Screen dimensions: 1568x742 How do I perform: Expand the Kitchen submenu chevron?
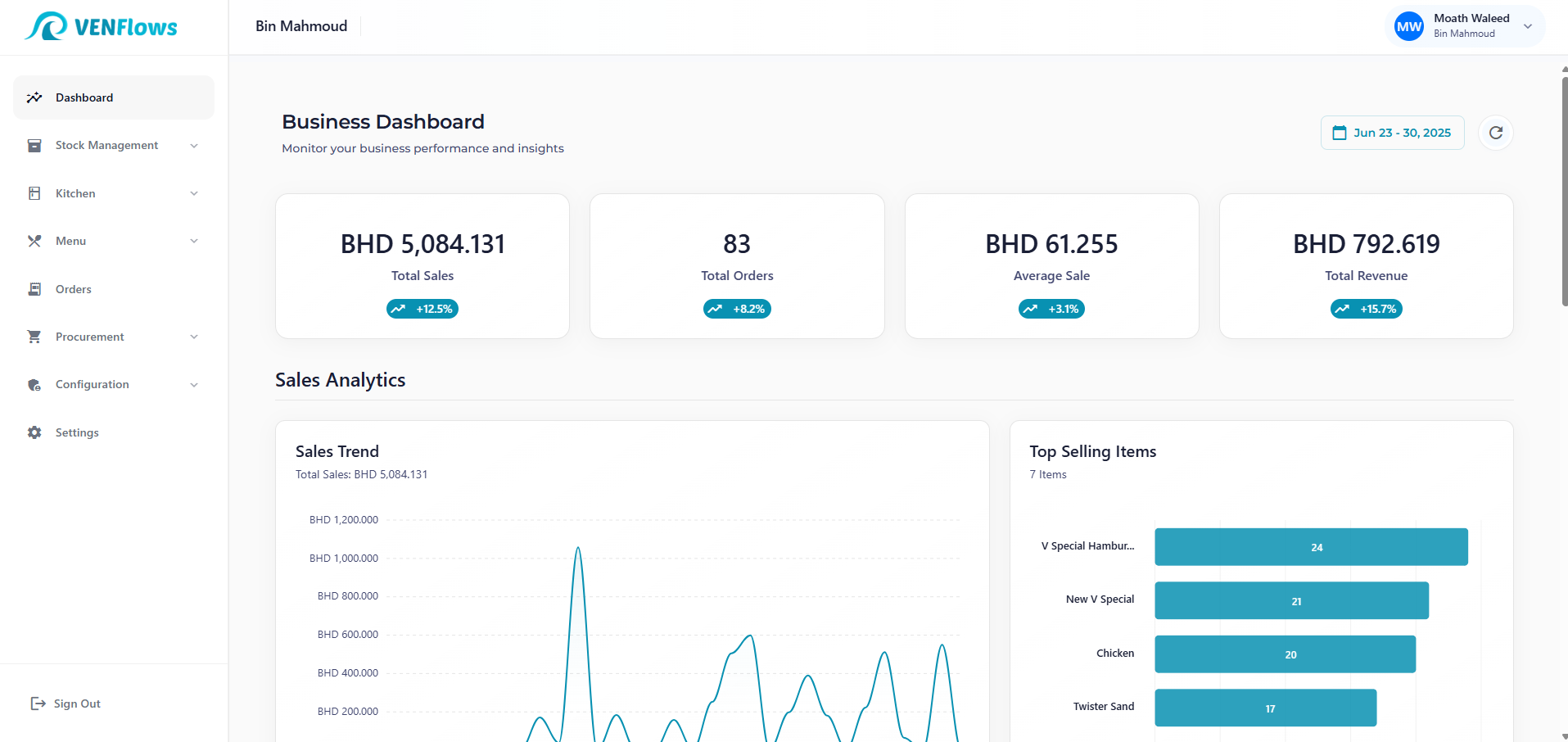pos(194,193)
